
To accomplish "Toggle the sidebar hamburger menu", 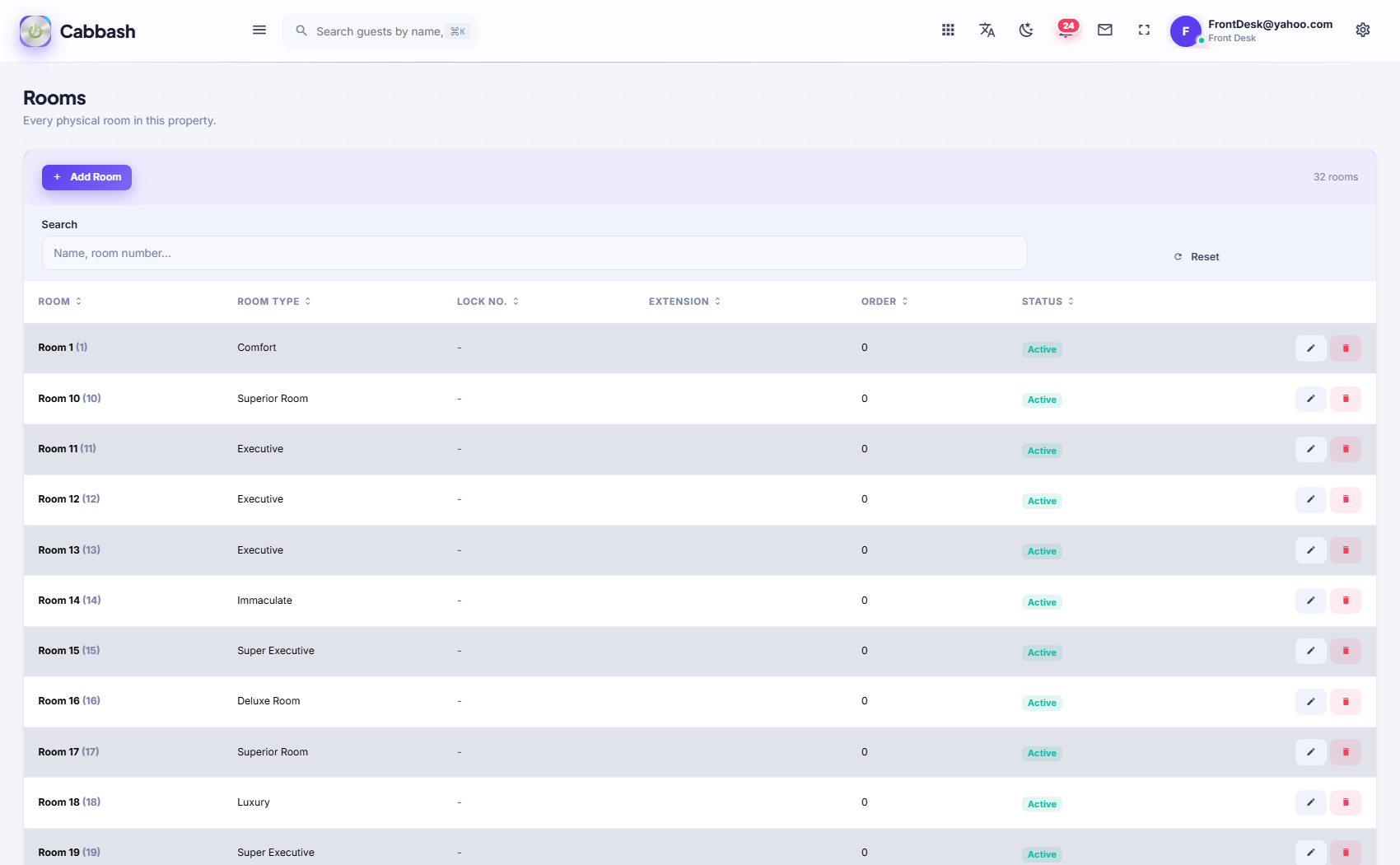I will coord(259,30).
